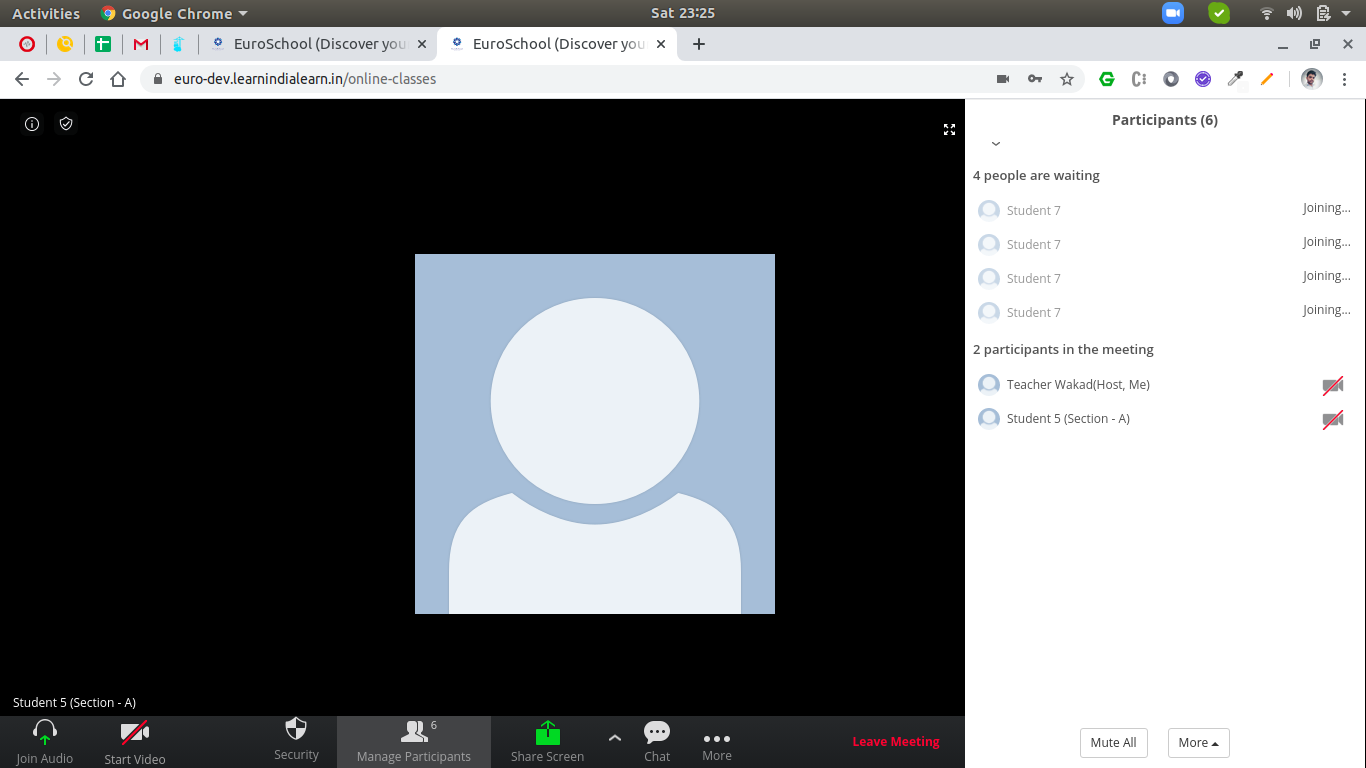1366x768 pixels.
Task: Select Student 5 (Section - A) in participants list
Action: point(1165,419)
